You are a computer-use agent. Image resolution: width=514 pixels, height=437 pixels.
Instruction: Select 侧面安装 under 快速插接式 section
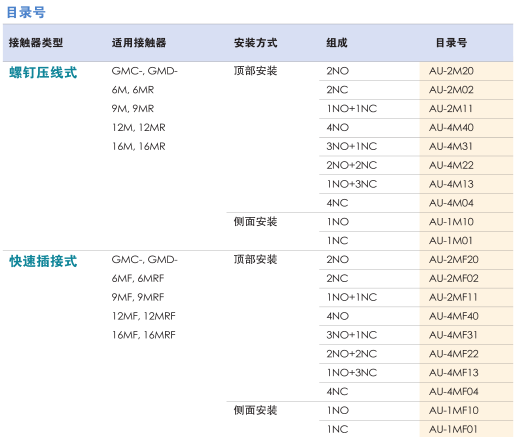255,410
